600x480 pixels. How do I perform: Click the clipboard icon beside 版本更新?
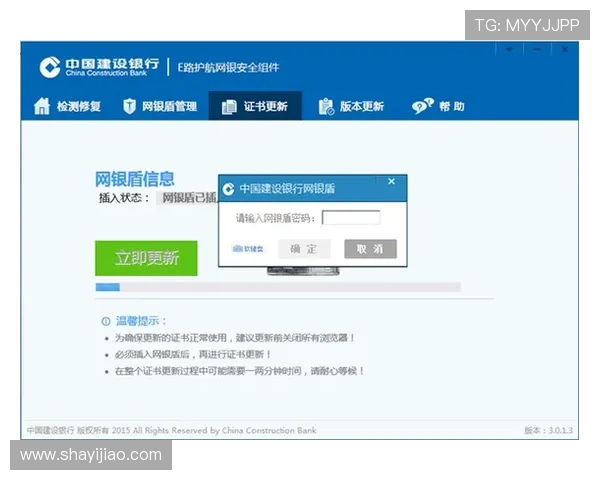point(326,106)
